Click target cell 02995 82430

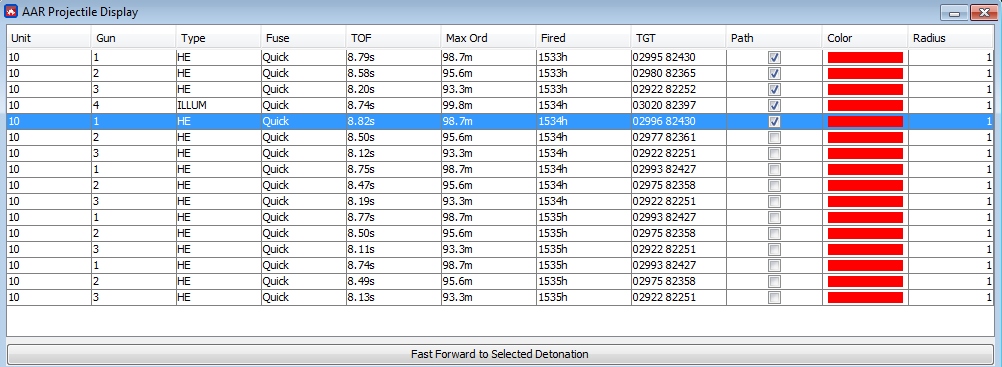pos(678,58)
